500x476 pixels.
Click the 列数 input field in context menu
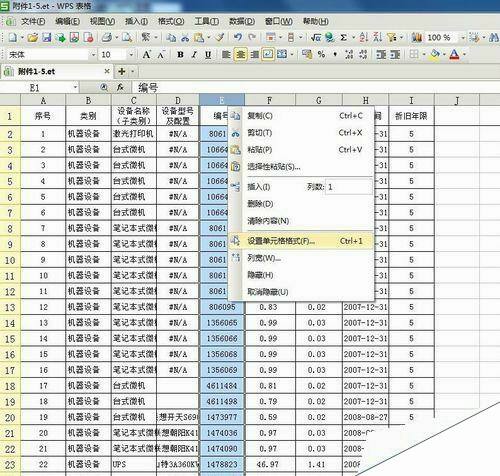(348, 187)
